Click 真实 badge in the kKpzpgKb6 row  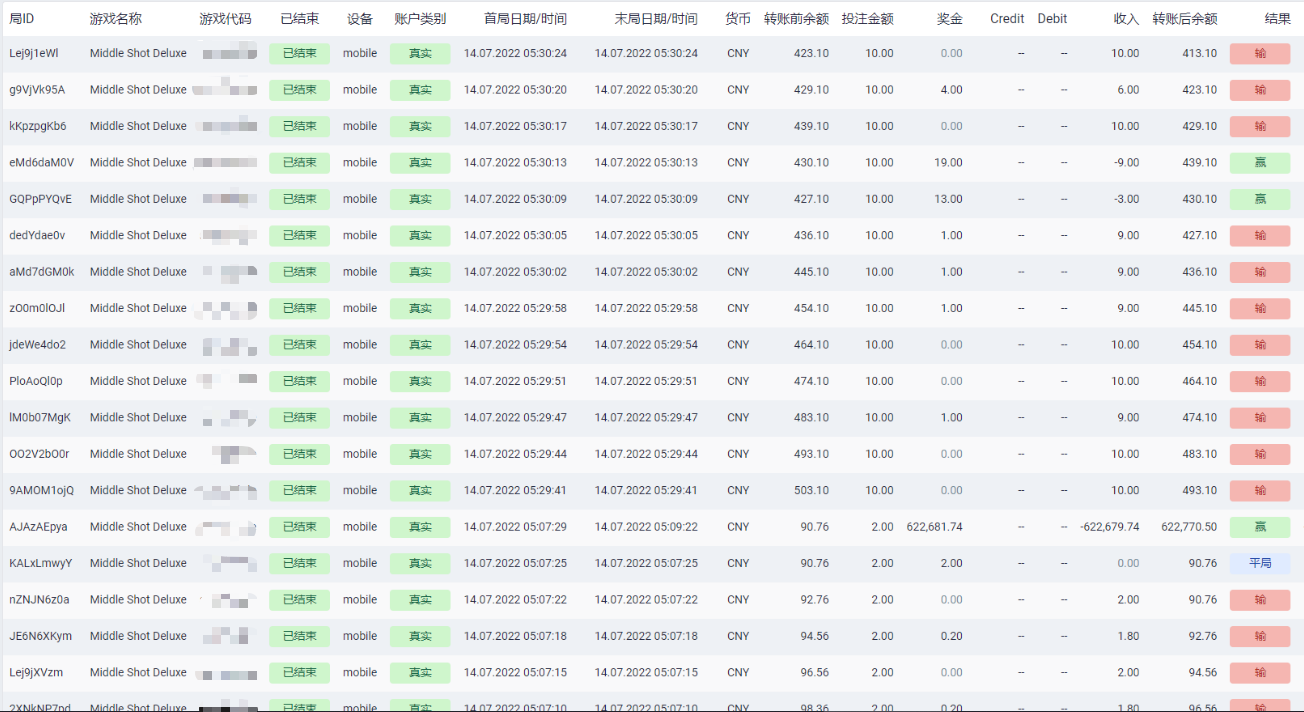[420, 126]
